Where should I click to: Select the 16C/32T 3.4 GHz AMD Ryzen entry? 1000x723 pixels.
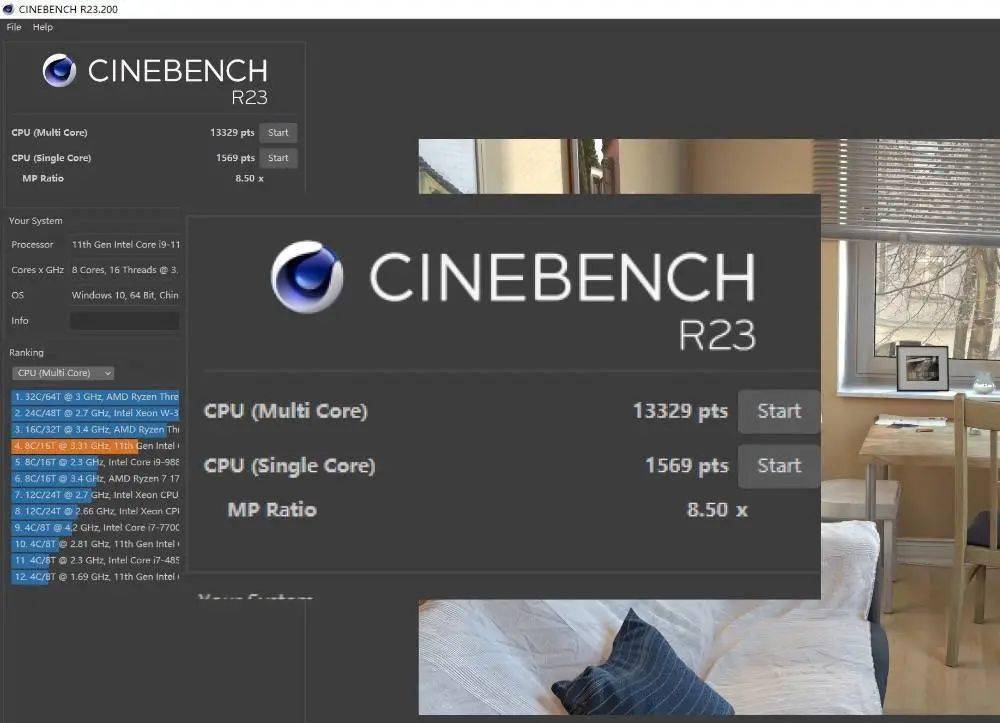pyautogui.click(x=96, y=429)
